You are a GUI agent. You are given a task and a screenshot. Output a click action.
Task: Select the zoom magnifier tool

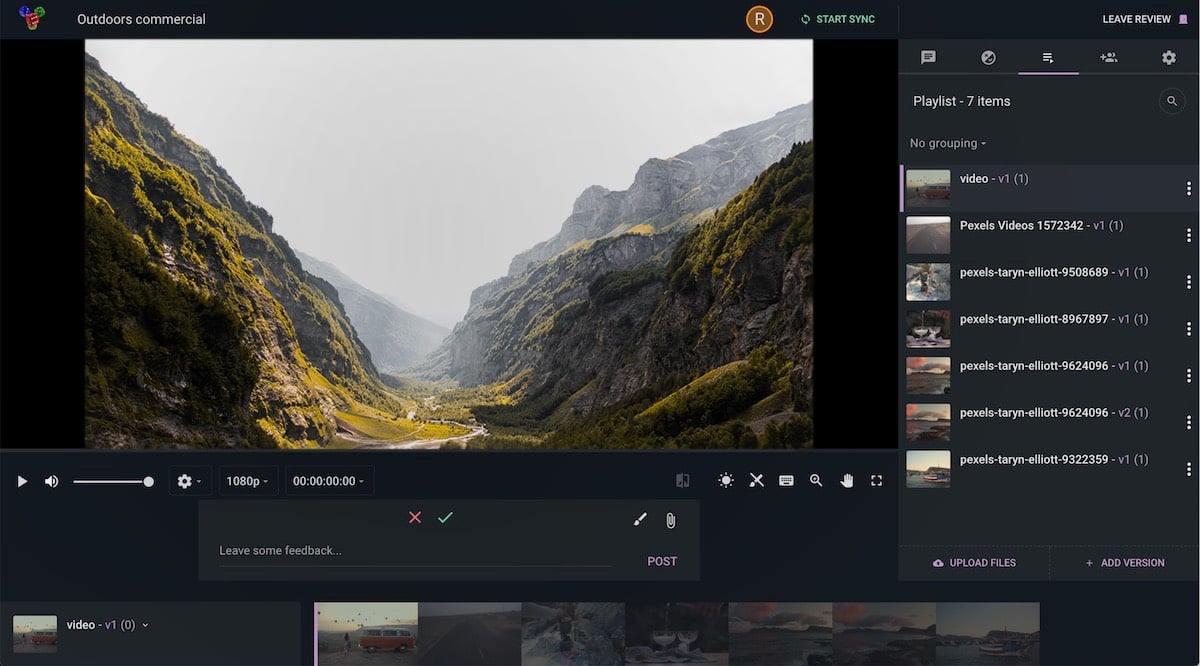click(x=816, y=481)
